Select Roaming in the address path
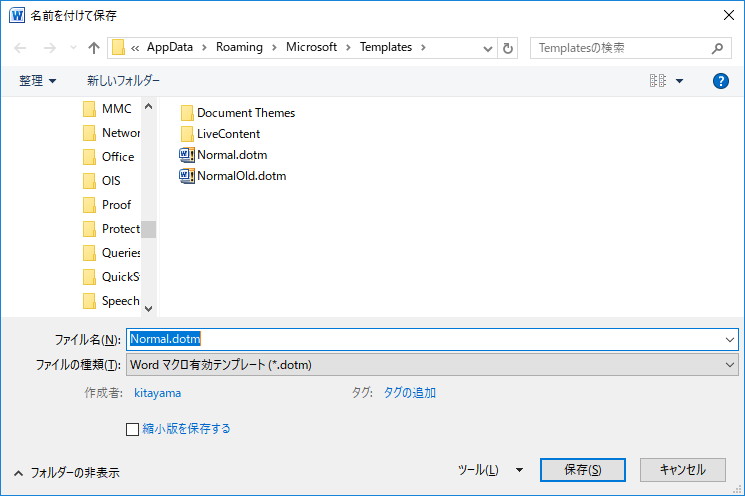The width and height of the screenshot is (745, 496). [239, 47]
